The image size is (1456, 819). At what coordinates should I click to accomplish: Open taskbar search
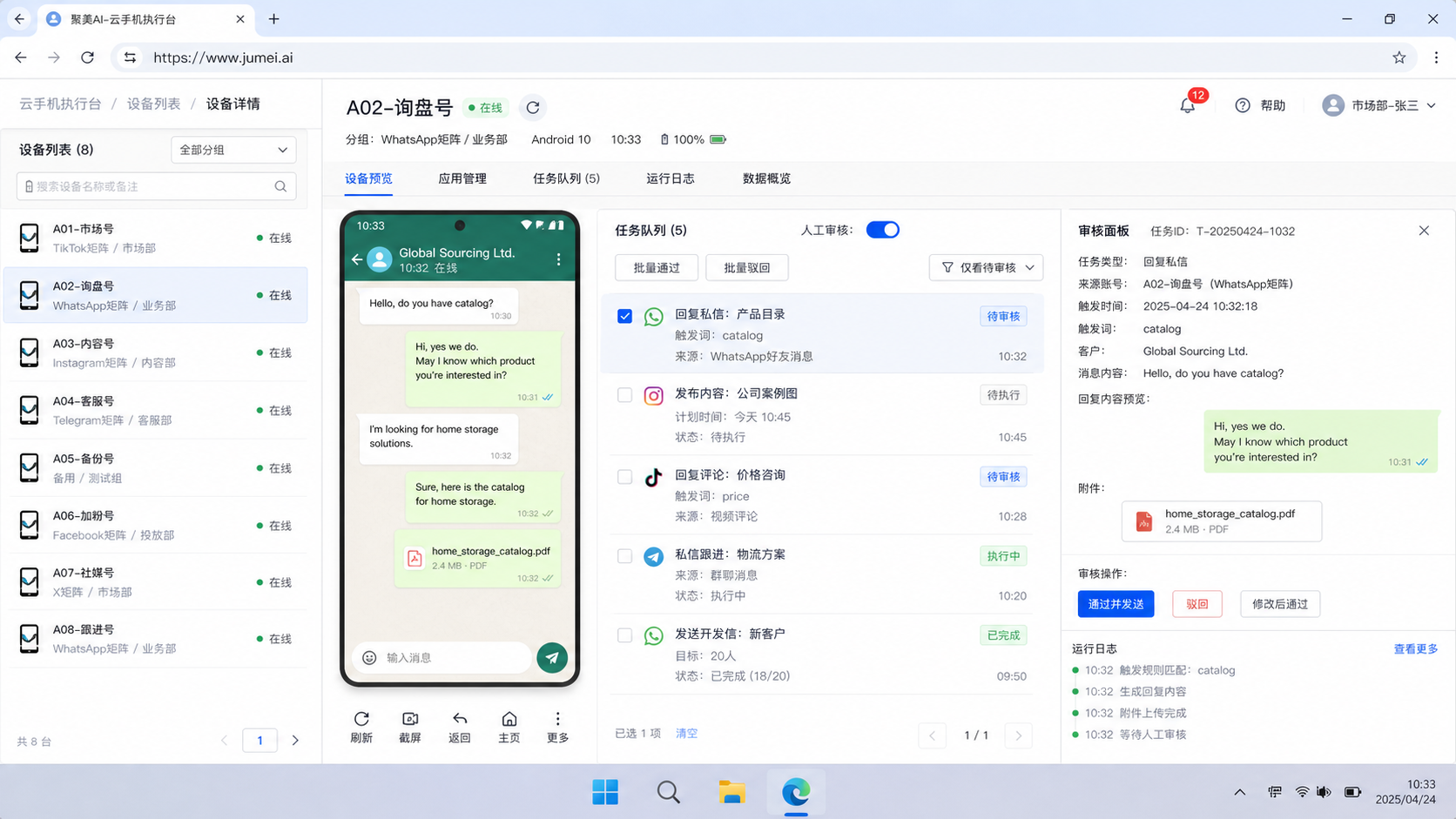pyautogui.click(x=669, y=792)
